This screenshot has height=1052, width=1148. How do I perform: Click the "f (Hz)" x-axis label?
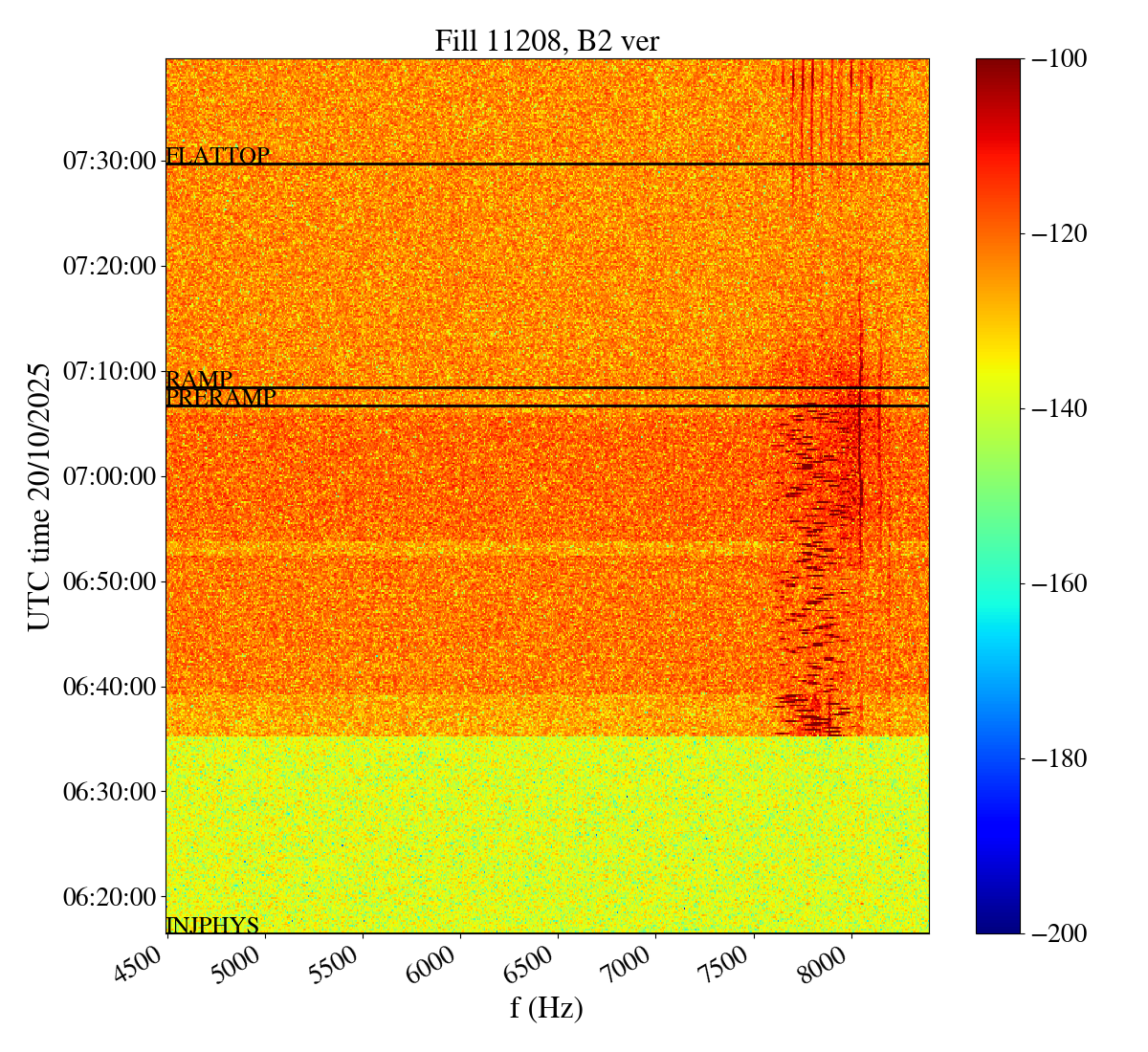click(x=546, y=1008)
